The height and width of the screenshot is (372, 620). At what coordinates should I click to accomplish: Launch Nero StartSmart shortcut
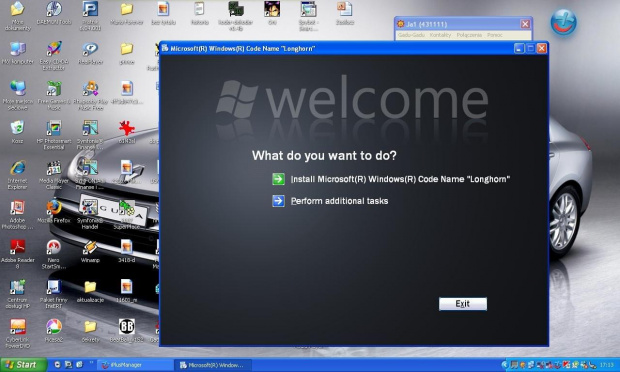[54, 254]
